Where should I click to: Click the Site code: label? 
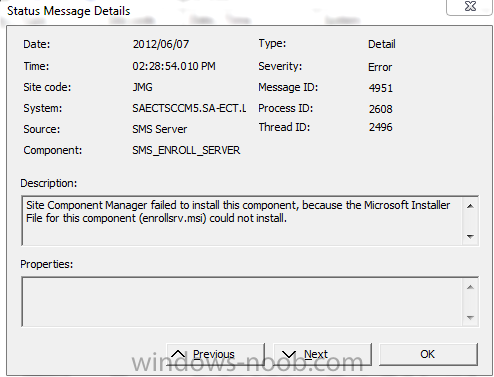47,87
